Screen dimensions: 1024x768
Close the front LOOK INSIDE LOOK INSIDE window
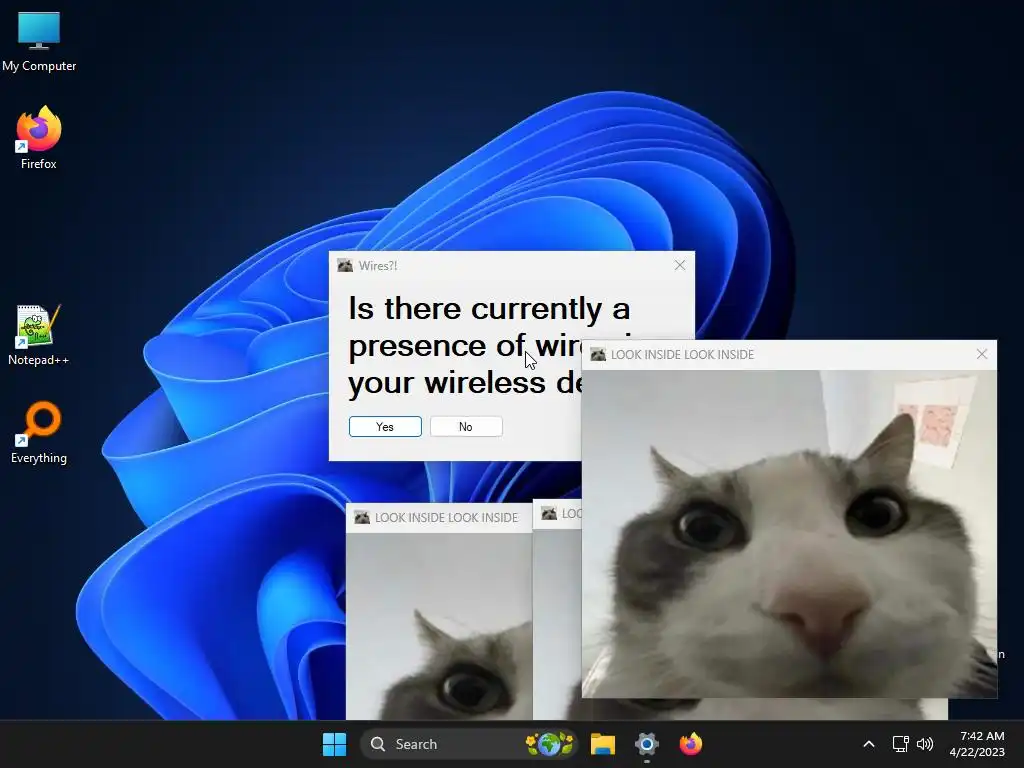982,354
